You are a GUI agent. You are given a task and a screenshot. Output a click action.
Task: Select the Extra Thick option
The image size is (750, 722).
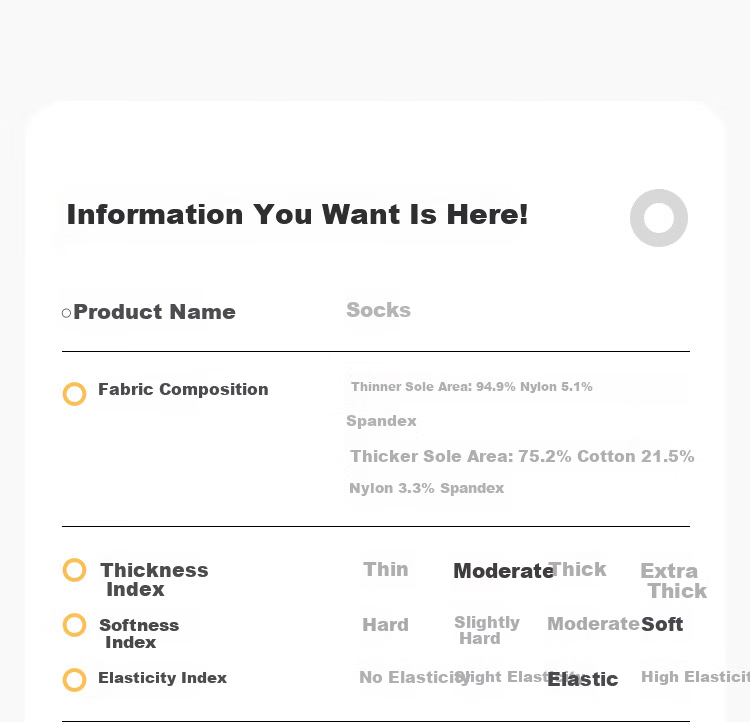point(673,581)
